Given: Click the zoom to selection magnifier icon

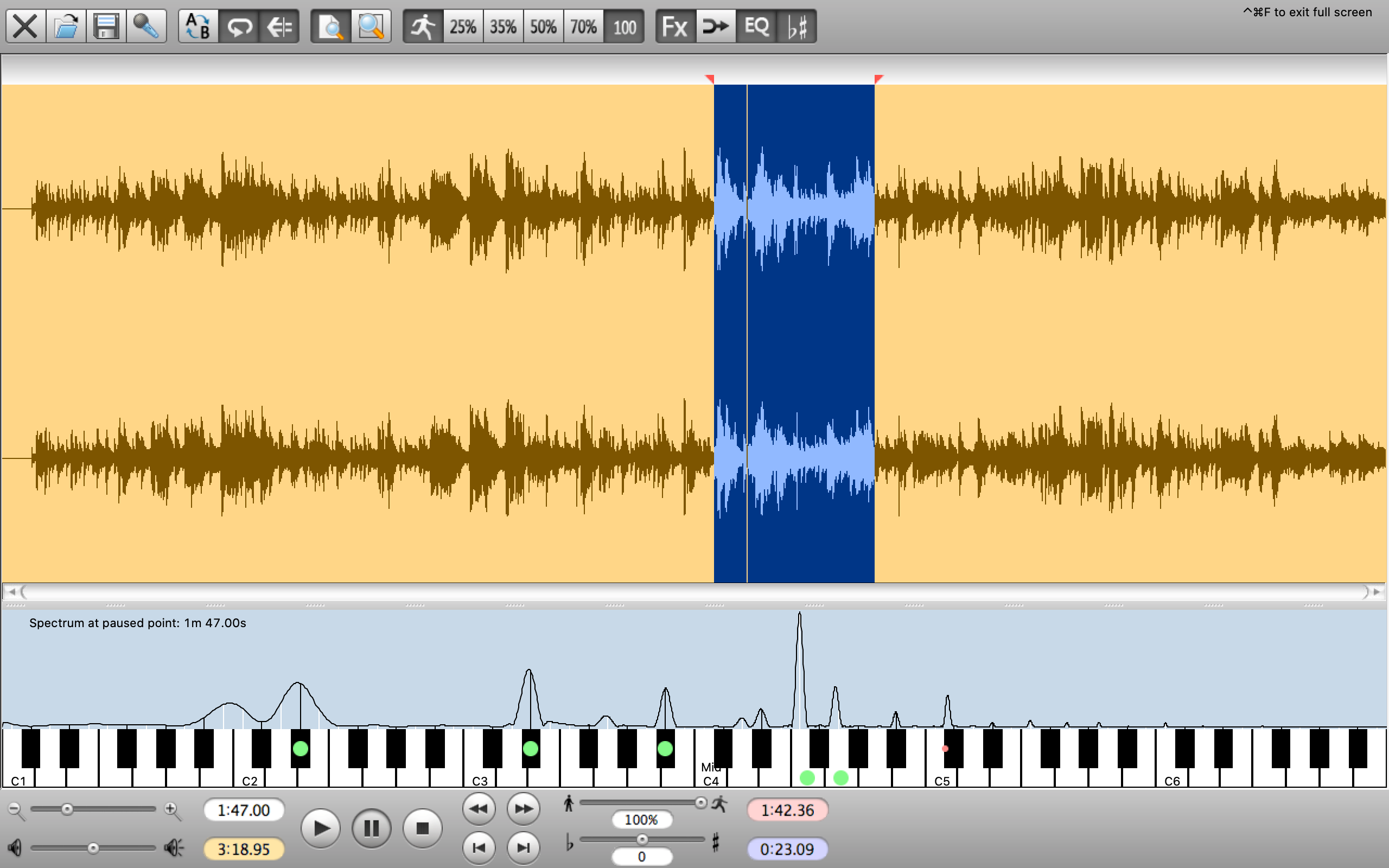Looking at the screenshot, I should [x=371, y=27].
